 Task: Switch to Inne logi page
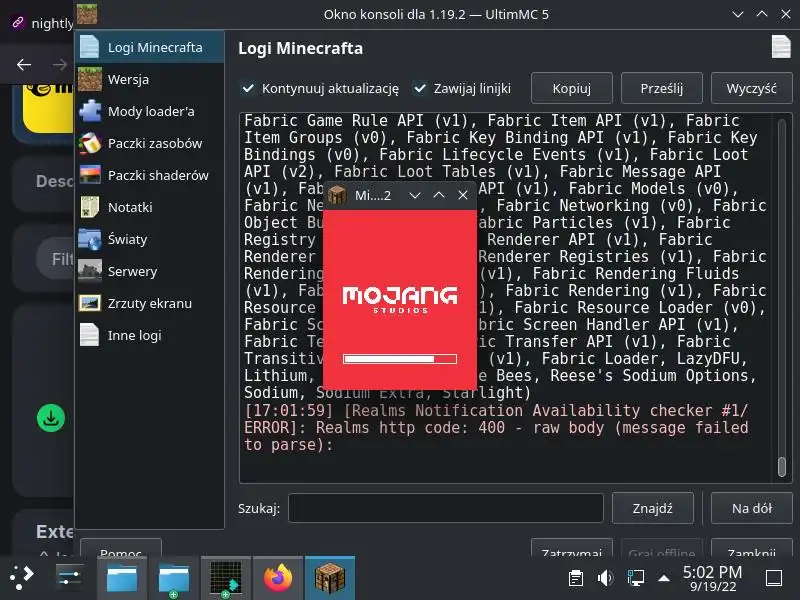click(x=149, y=335)
